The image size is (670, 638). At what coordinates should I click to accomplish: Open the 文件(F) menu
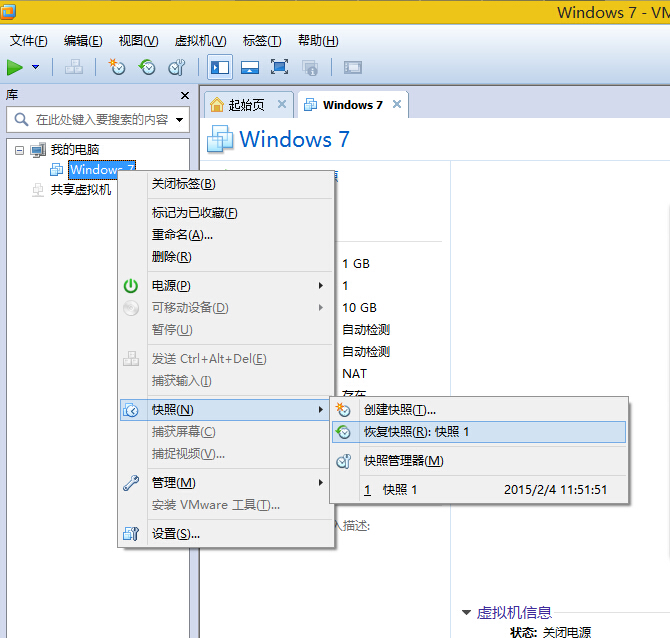tap(29, 41)
